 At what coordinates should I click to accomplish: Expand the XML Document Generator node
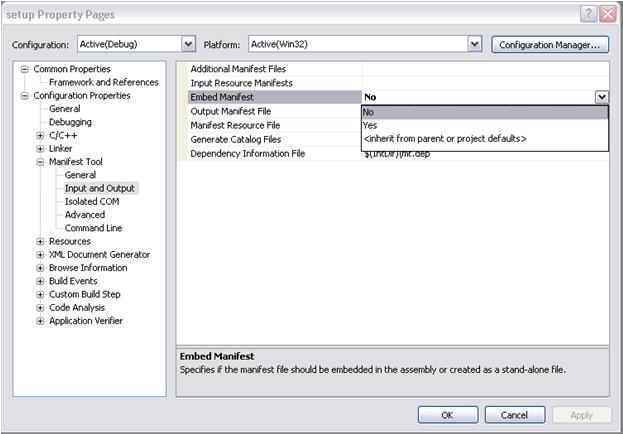tap(40, 254)
